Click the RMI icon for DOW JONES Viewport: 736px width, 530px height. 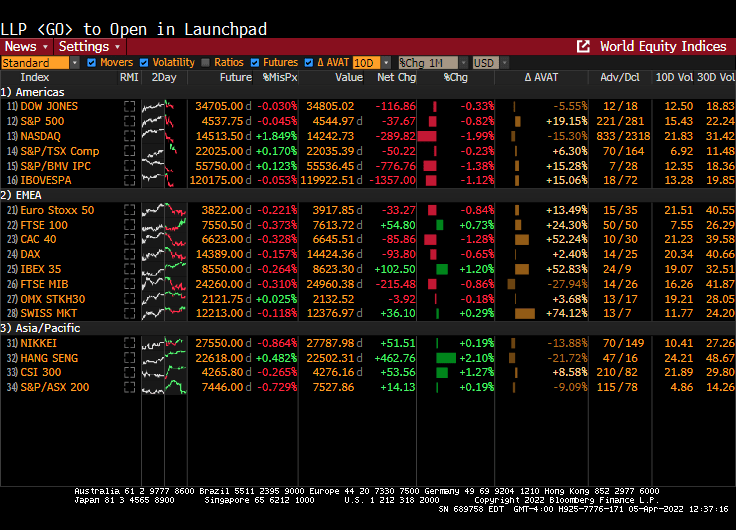point(129,106)
